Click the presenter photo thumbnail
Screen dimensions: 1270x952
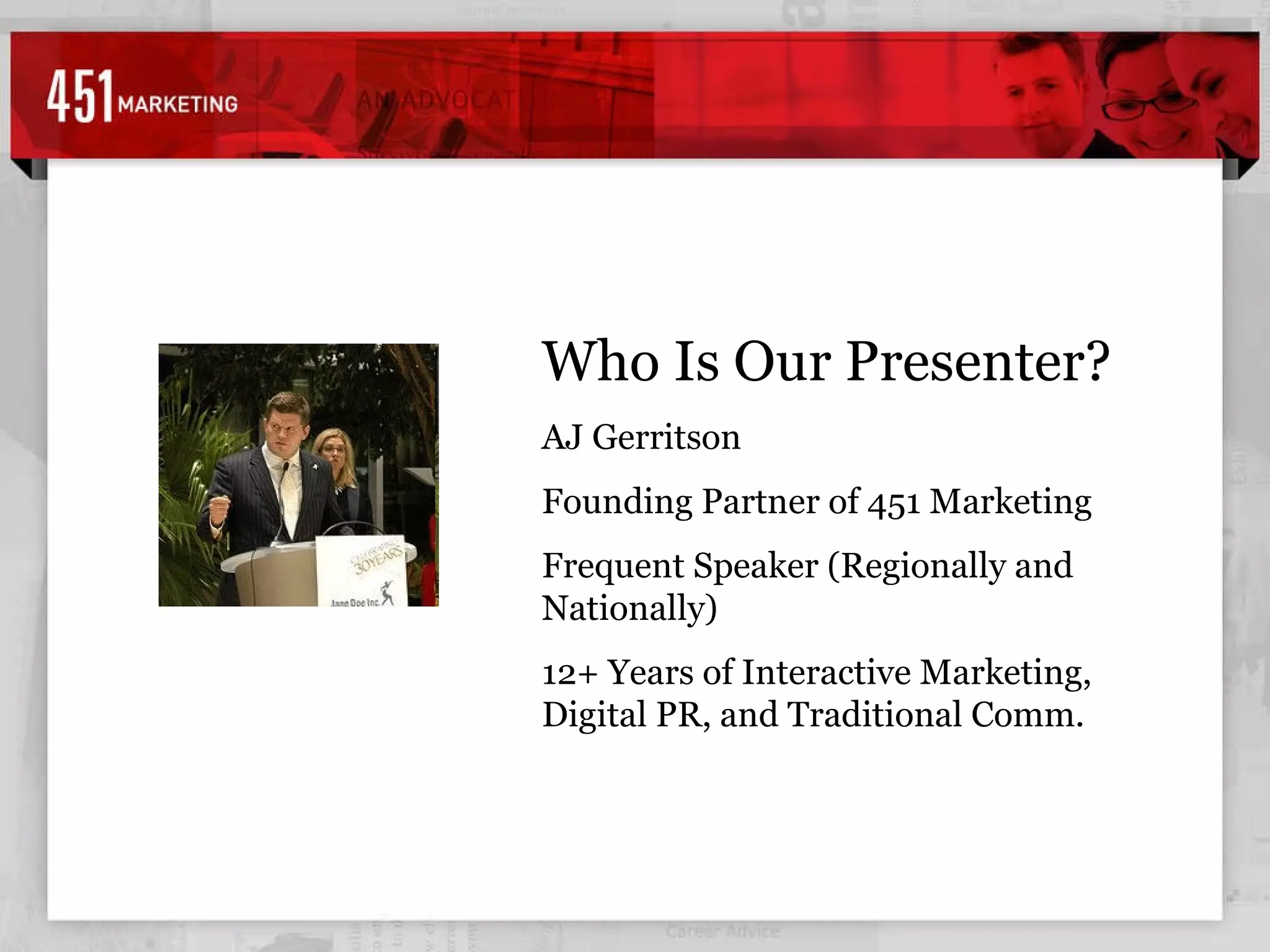point(298,475)
